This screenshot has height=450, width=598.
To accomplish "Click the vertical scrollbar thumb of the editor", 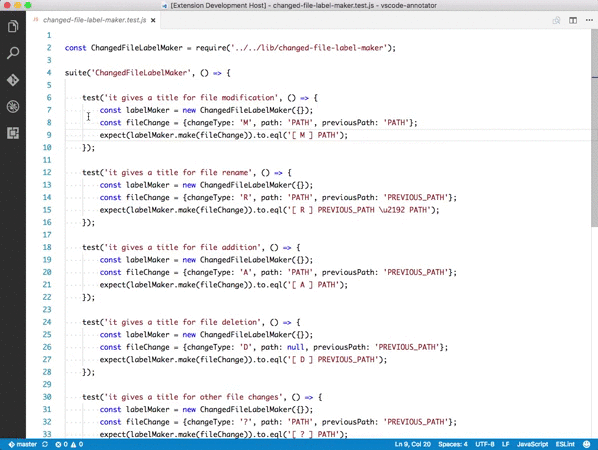I will (595, 128).
